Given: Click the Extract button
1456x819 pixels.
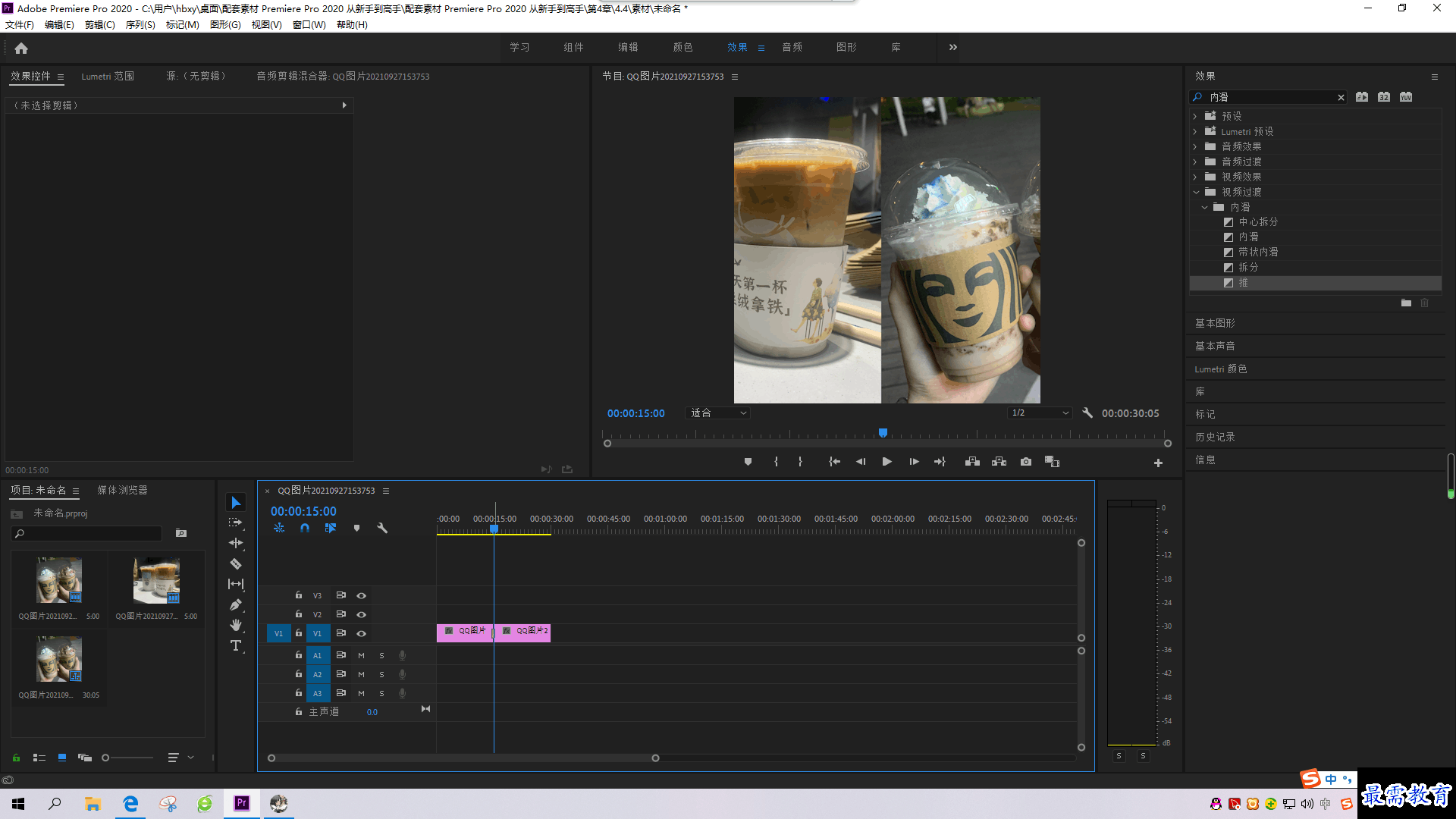Looking at the screenshot, I should tap(999, 462).
